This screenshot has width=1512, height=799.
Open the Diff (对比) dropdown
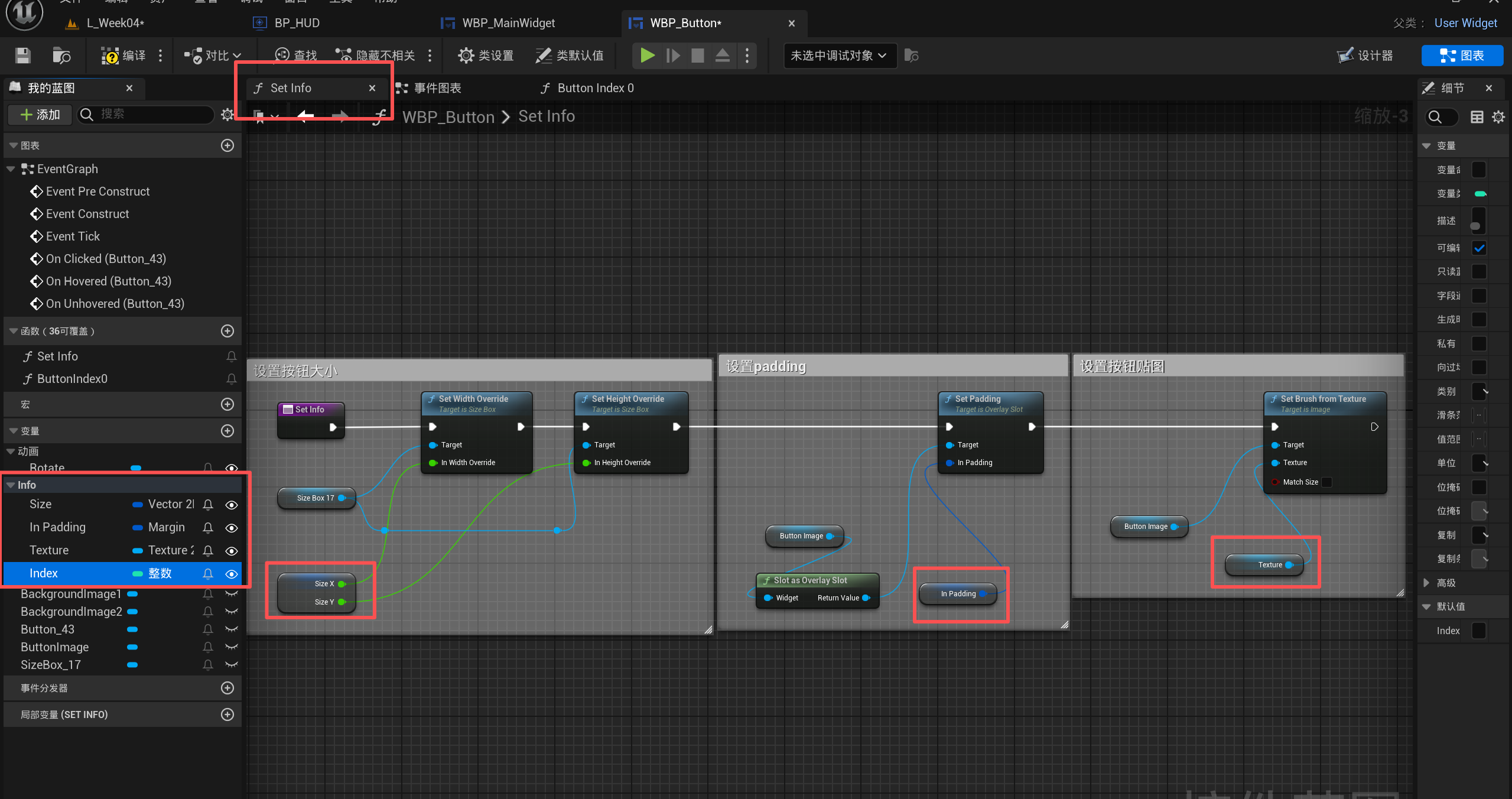pyautogui.click(x=213, y=56)
